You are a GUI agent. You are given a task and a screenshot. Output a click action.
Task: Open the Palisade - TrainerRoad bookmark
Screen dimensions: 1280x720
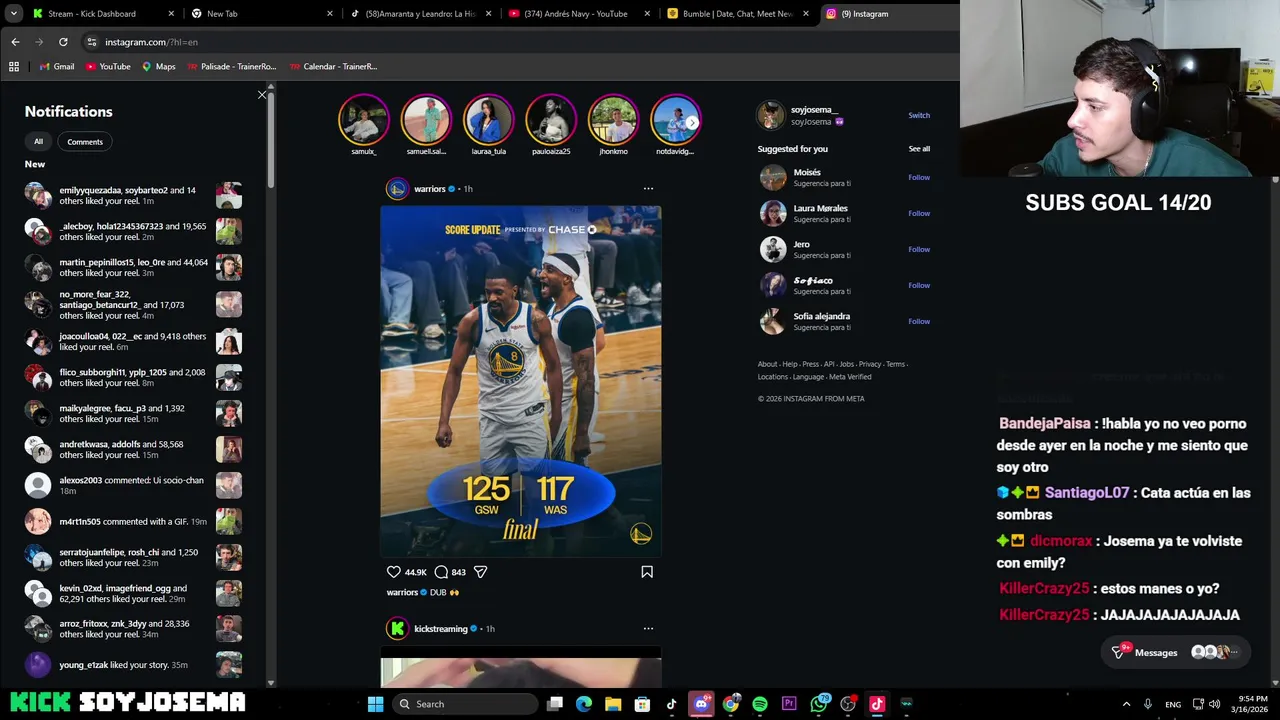pyautogui.click(x=231, y=66)
